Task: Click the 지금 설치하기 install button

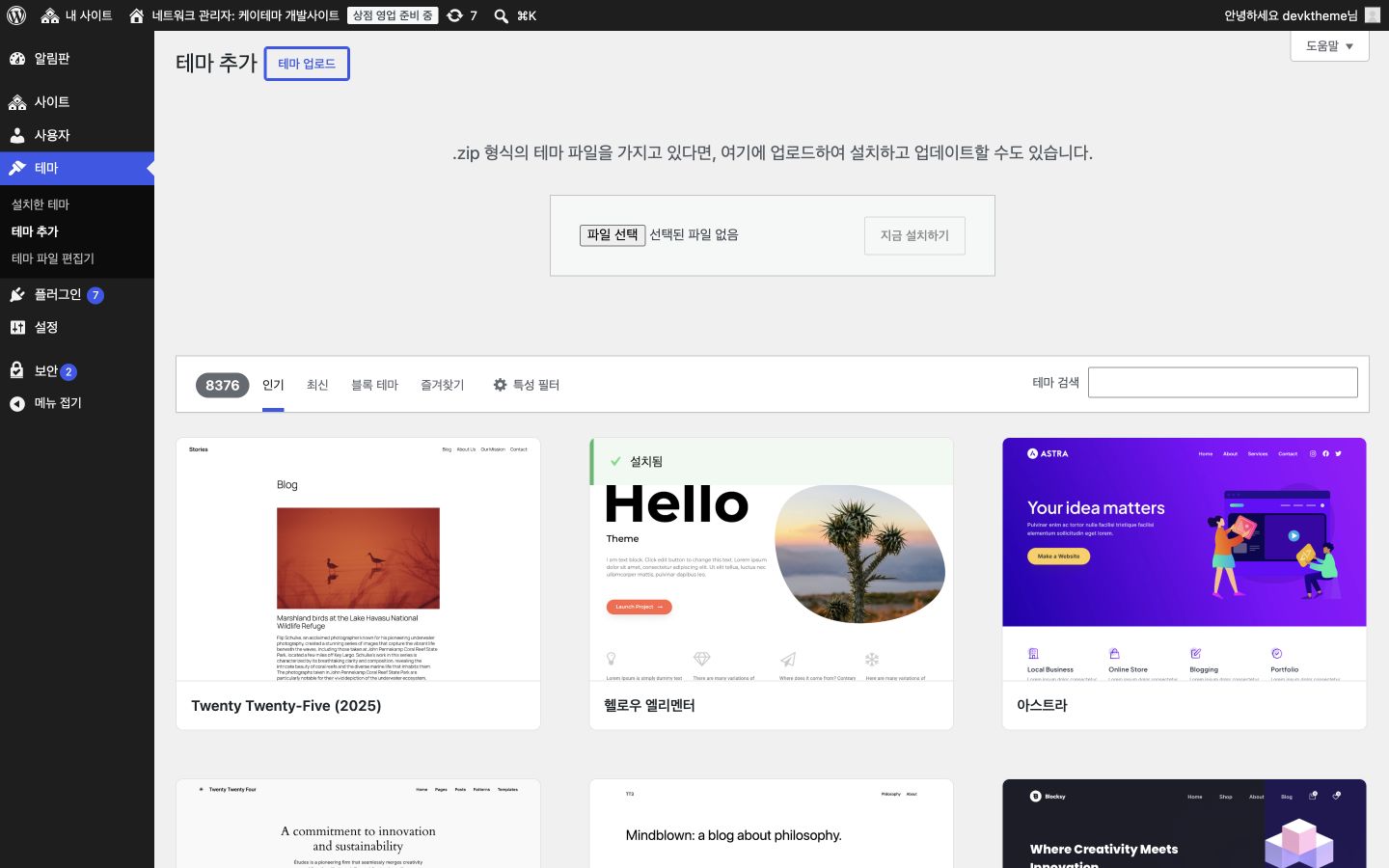Action: (x=914, y=235)
